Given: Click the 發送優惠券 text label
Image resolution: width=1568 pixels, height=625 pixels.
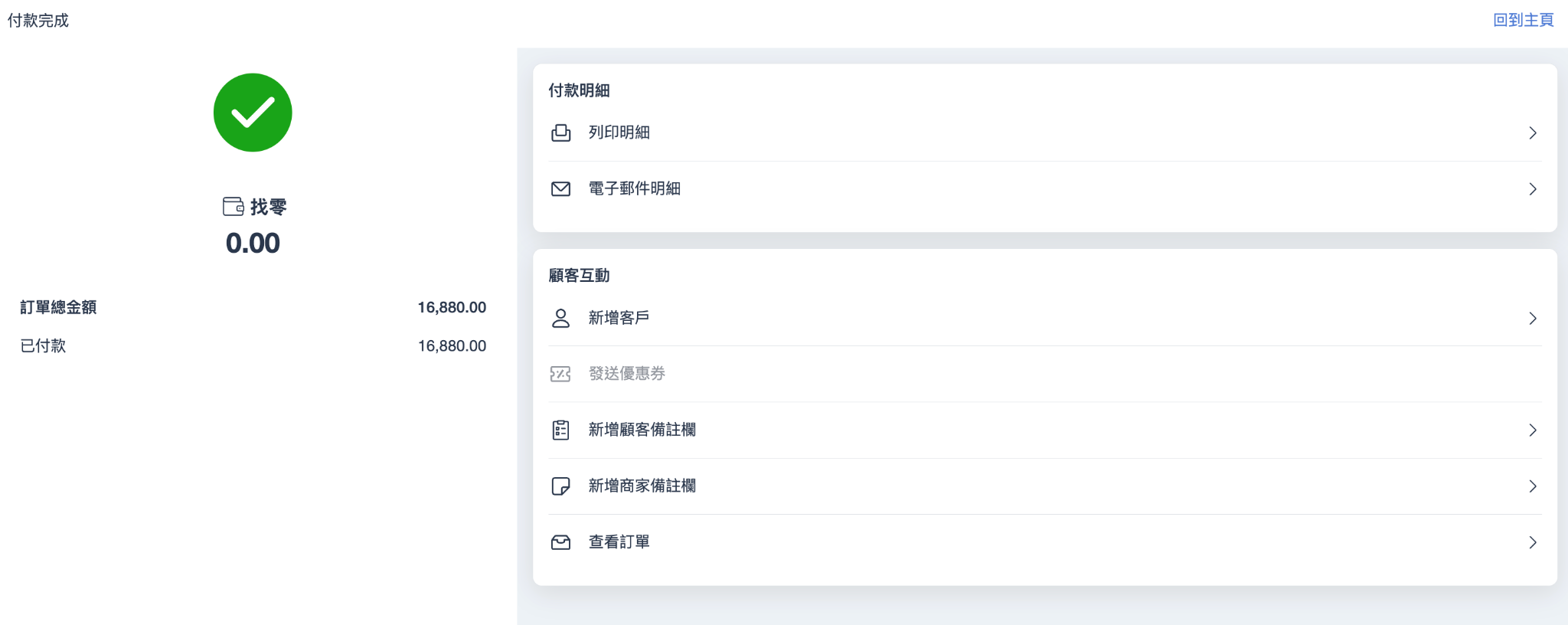Looking at the screenshot, I should pyautogui.click(x=626, y=373).
